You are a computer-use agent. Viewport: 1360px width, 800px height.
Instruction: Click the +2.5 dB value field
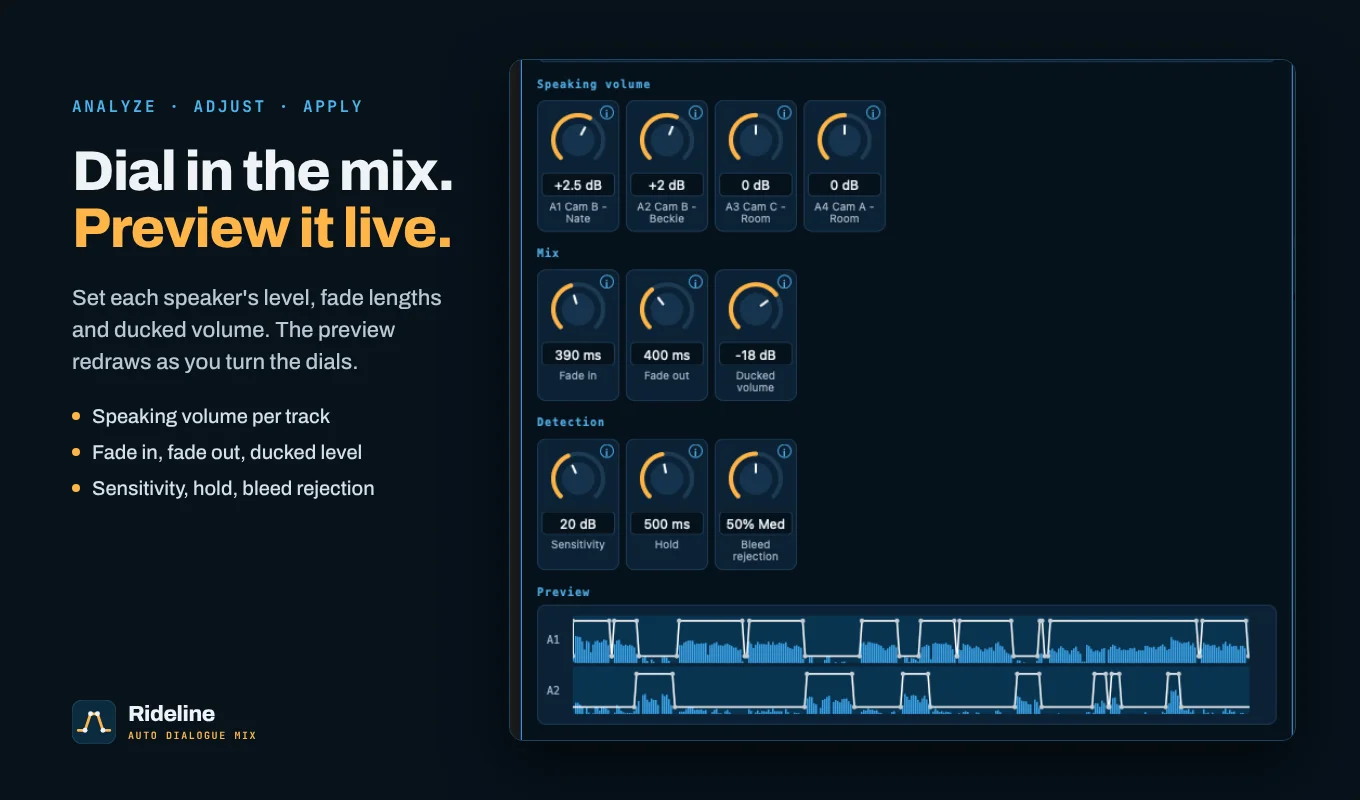578,185
